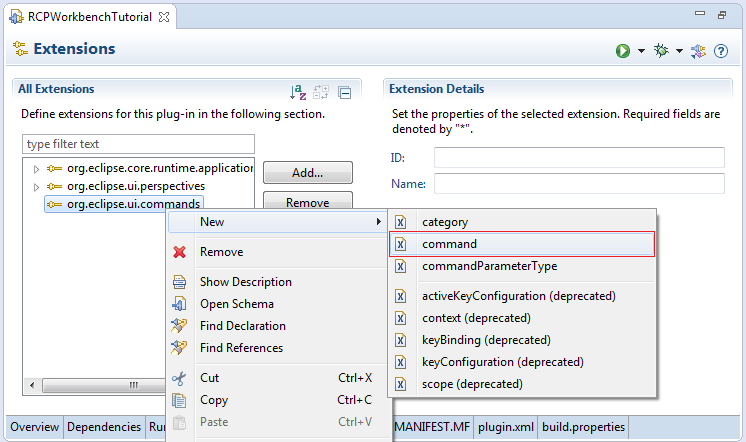The image size is (746, 442).
Task: Click the Remove button beside the tree
Action: tap(308, 202)
